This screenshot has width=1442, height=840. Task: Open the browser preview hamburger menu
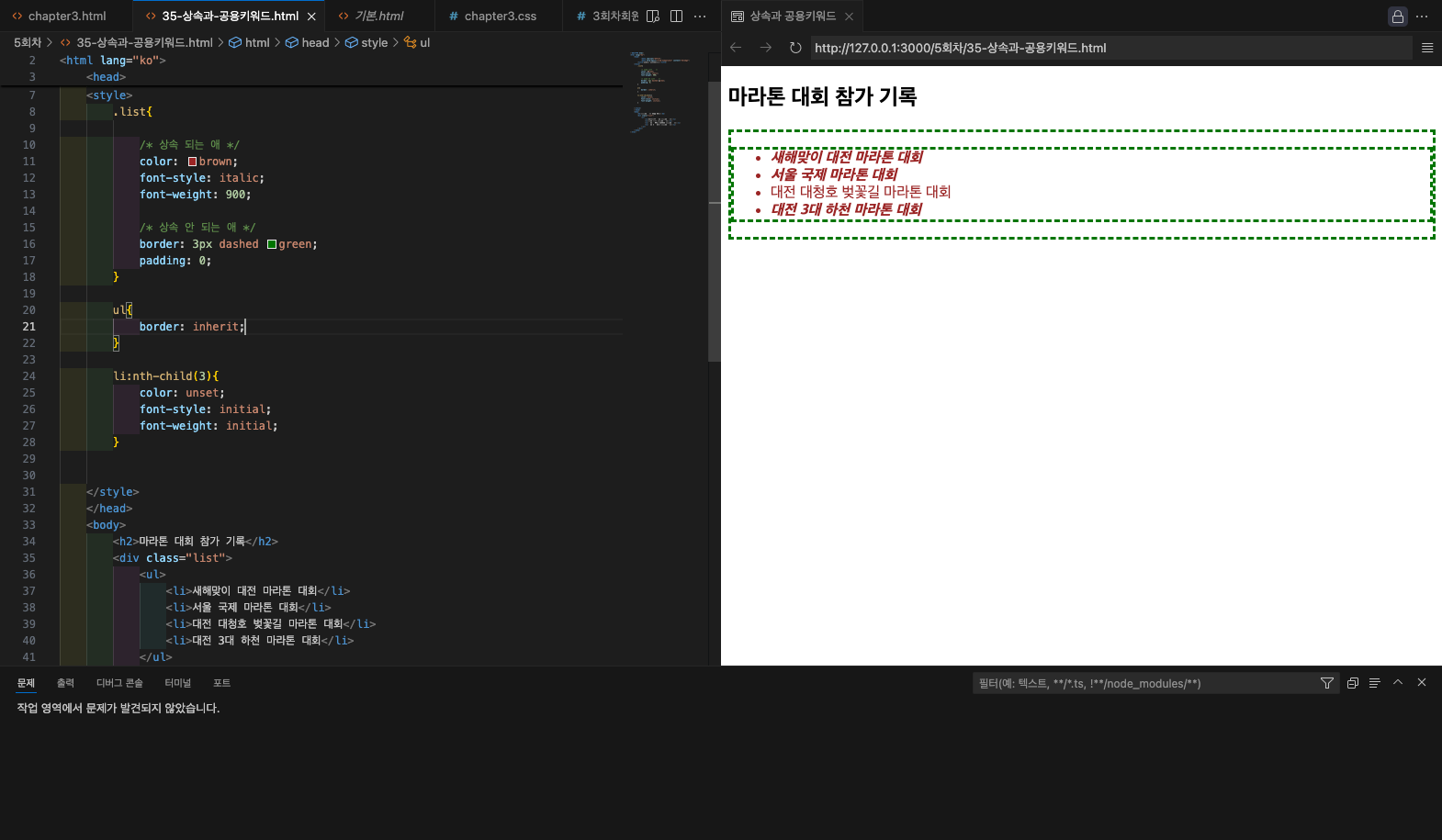(1427, 48)
